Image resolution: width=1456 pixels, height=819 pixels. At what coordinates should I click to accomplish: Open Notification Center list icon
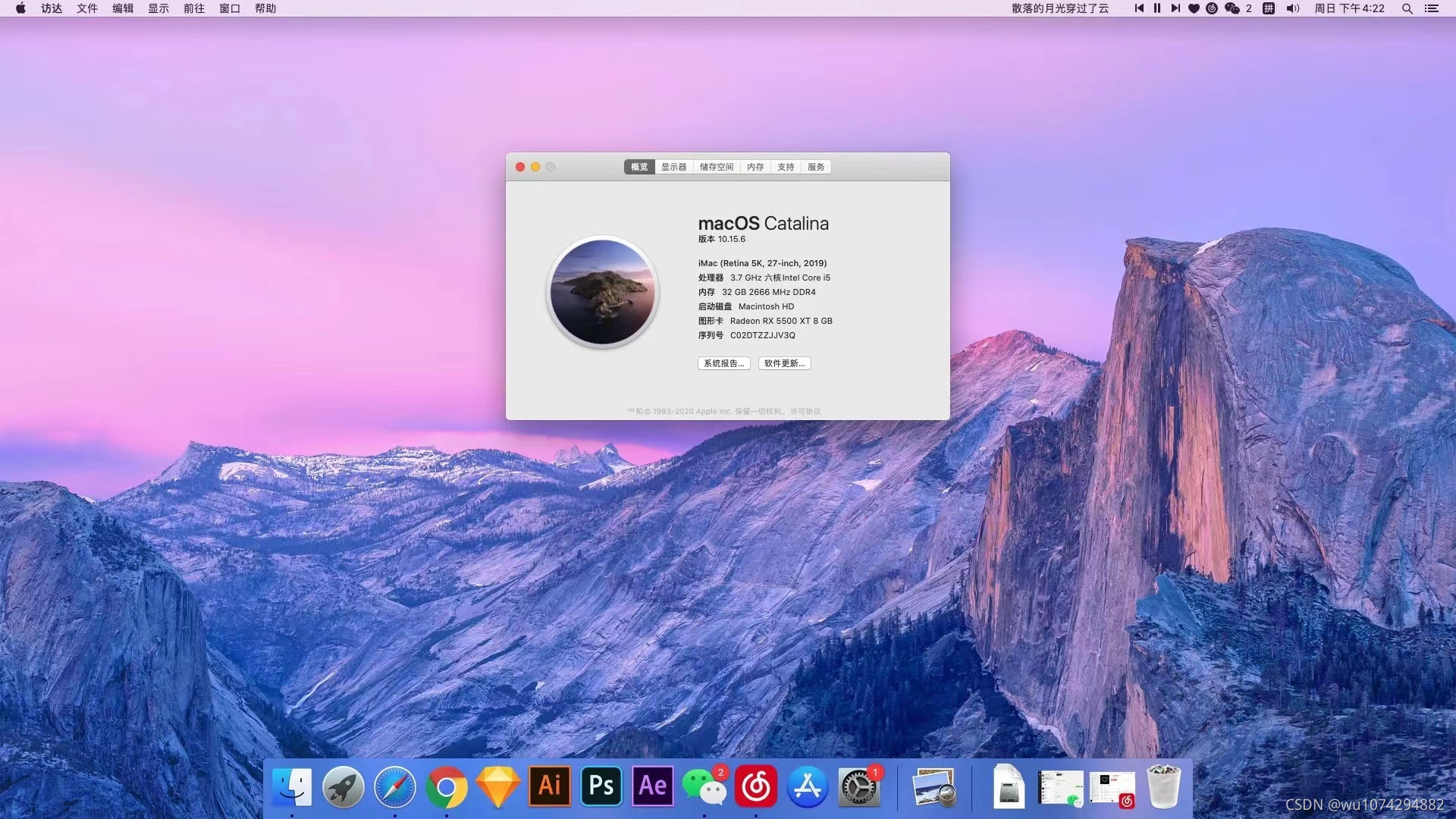(x=1432, y=8)
